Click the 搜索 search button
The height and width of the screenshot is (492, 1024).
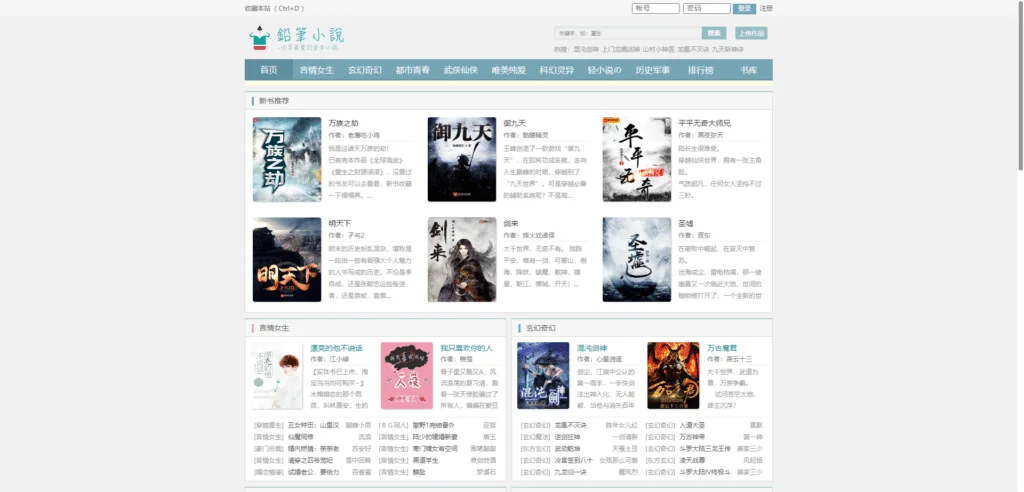click(714, 33)
